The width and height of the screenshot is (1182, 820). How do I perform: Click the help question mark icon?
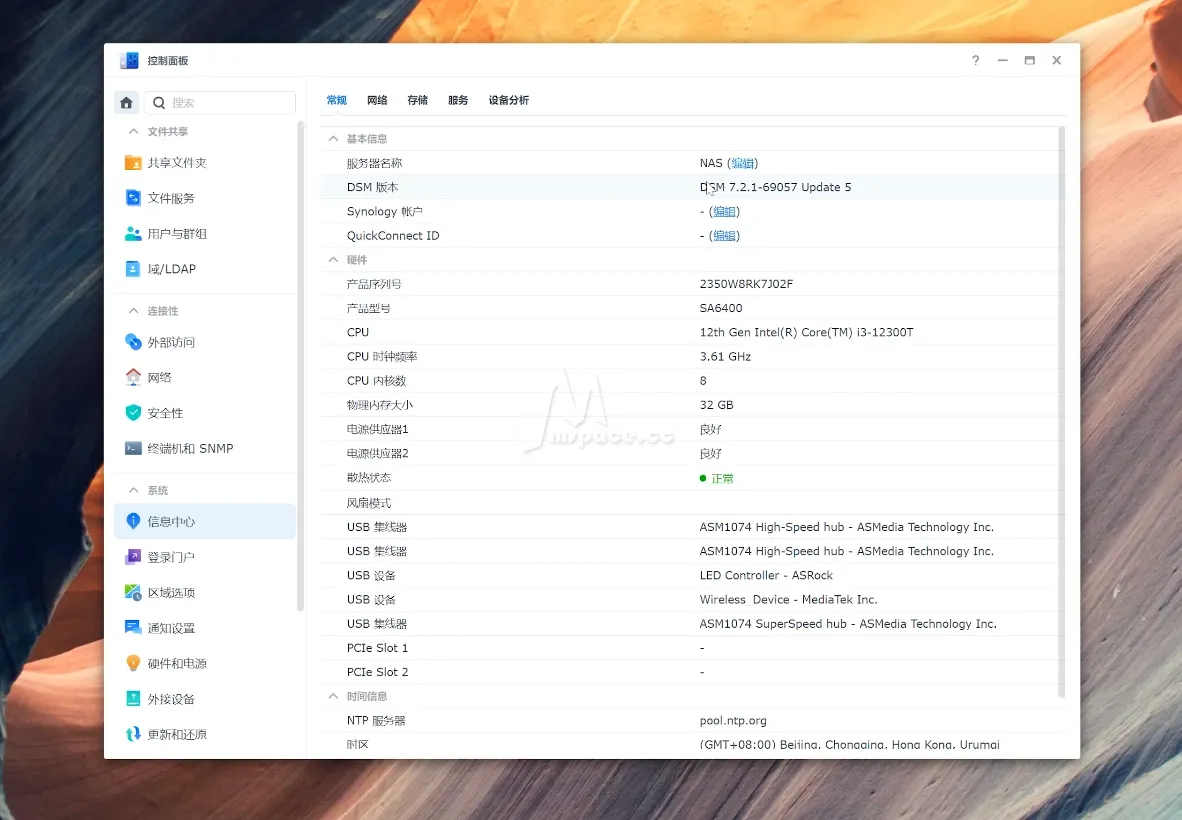click(x=975, y=60)
